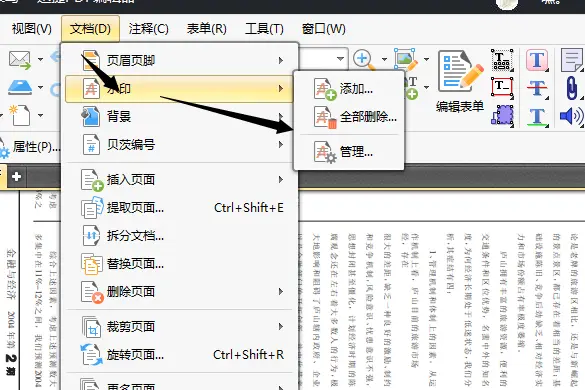Expand the 页眉页脚 submenu arrow
The height and width of the screenshot is (390, 585).
click(281, 60)
